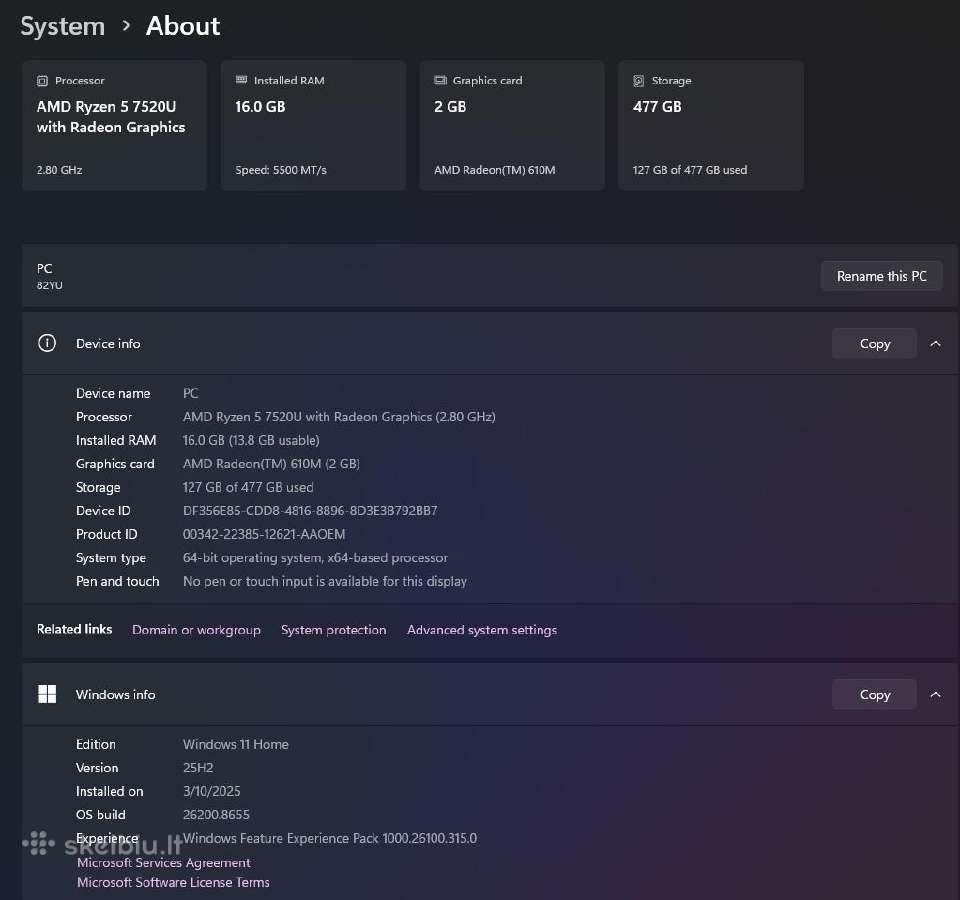Image resolution: width=960 pixels, height=900 pixels.
Task: Copy the Device info details
Action: click(x=874, y=344)
